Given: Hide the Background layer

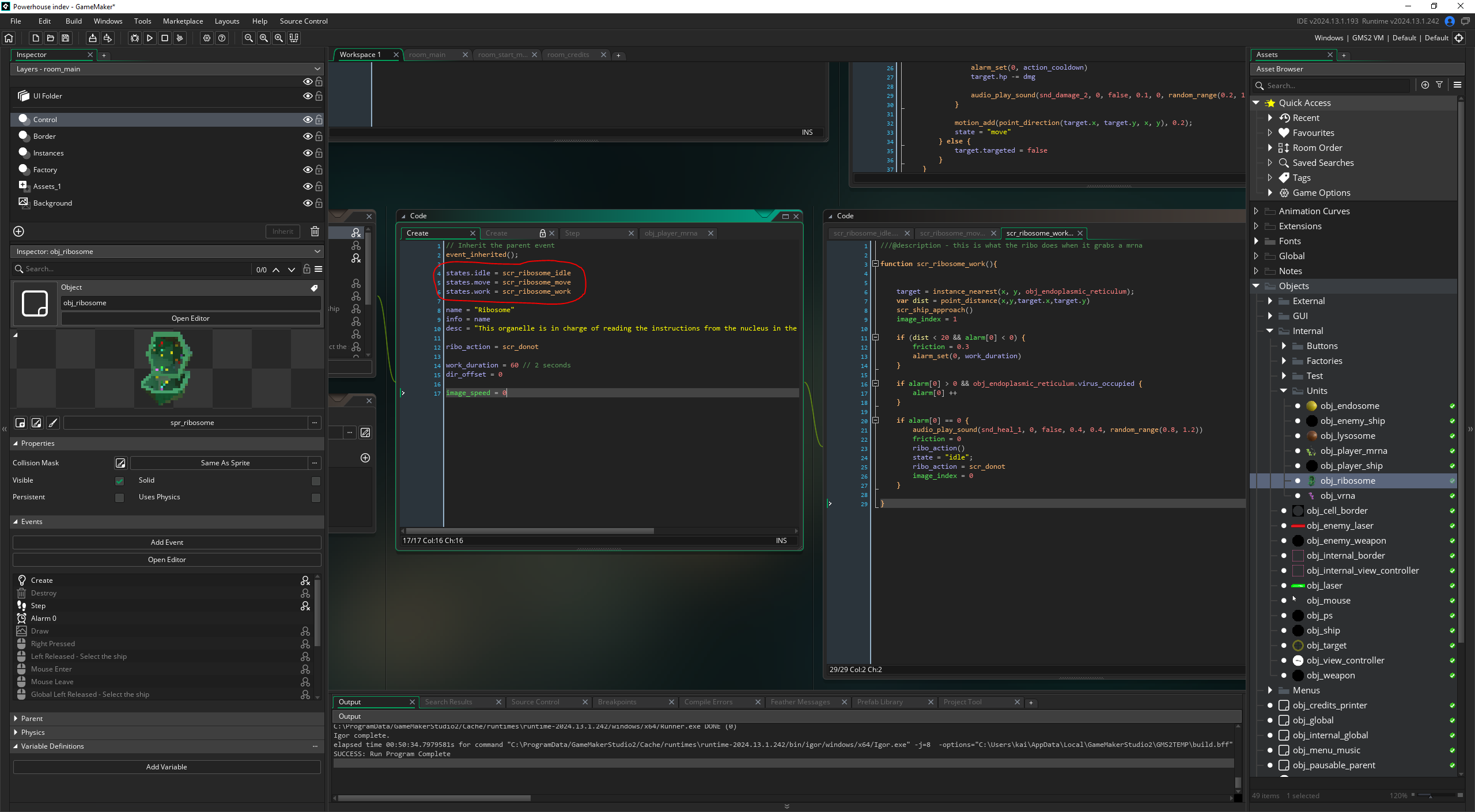Looking at the screenshot, I should point(308,203).
